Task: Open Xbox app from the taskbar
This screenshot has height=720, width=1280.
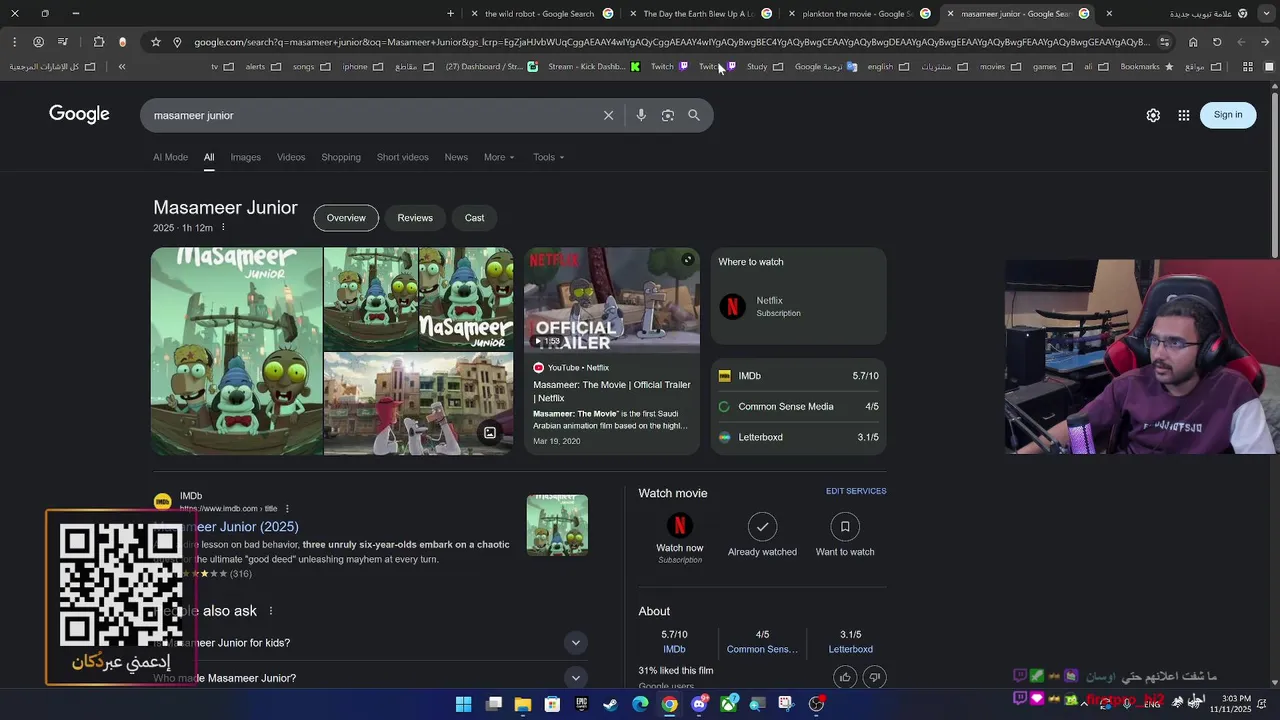Action: pos(728,704)
